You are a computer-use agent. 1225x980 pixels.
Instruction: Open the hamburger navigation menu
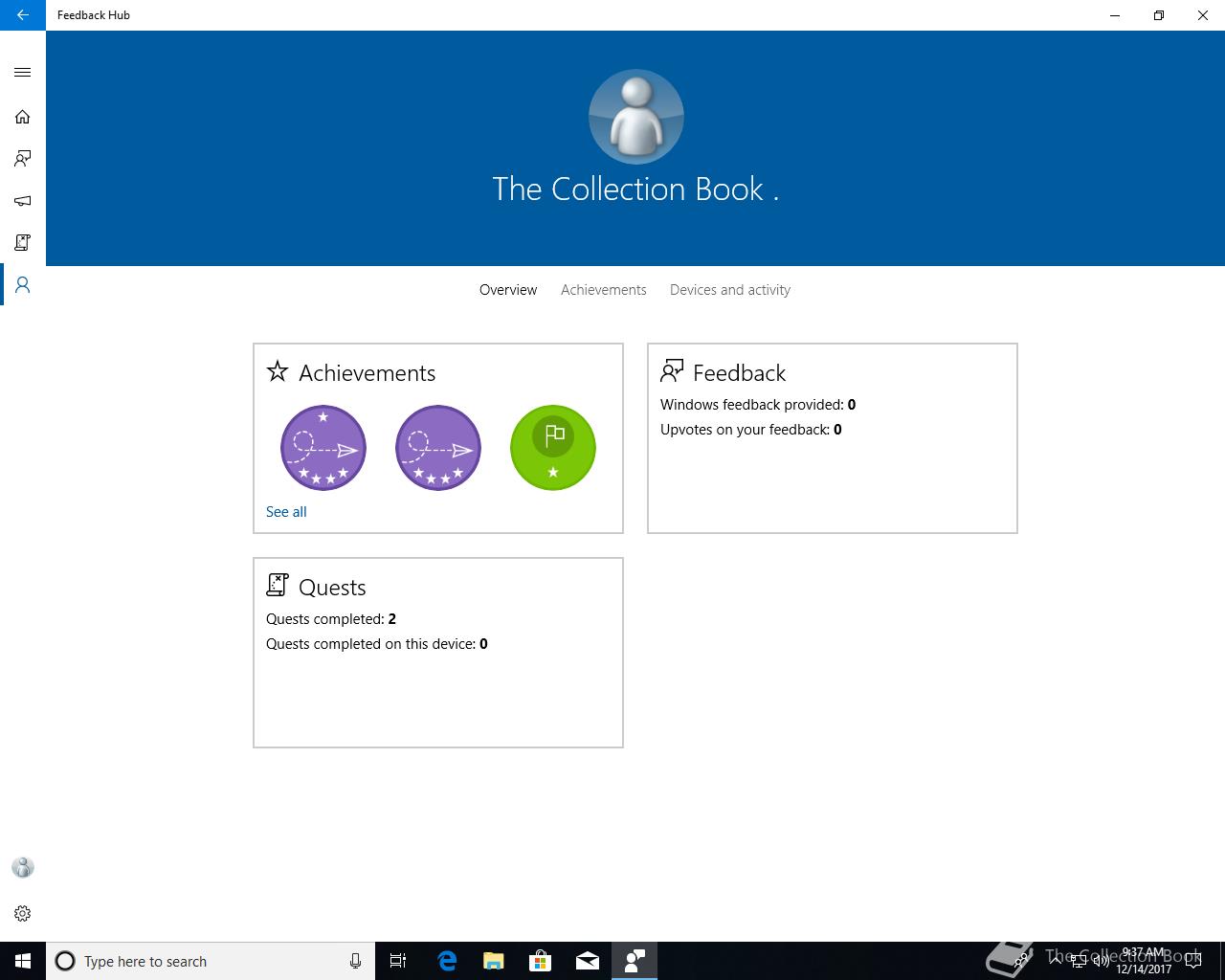[22, 73]
